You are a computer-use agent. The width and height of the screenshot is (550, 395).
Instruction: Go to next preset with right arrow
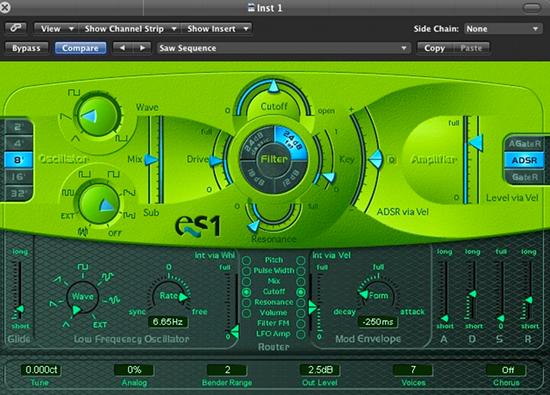142,48
